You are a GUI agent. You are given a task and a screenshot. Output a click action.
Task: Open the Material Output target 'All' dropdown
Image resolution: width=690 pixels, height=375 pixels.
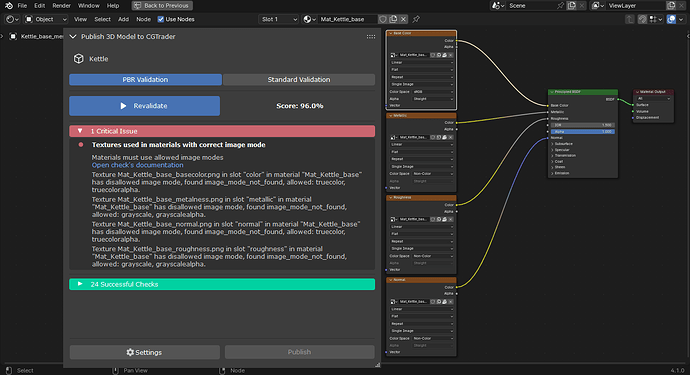coord(653,99)
